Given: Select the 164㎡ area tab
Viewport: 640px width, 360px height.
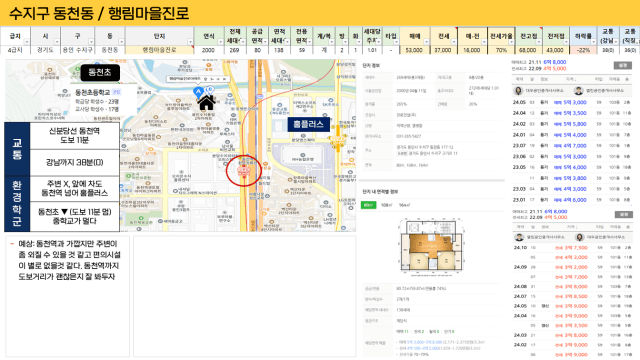Looking at the screenshot, I should pos(404,205).
